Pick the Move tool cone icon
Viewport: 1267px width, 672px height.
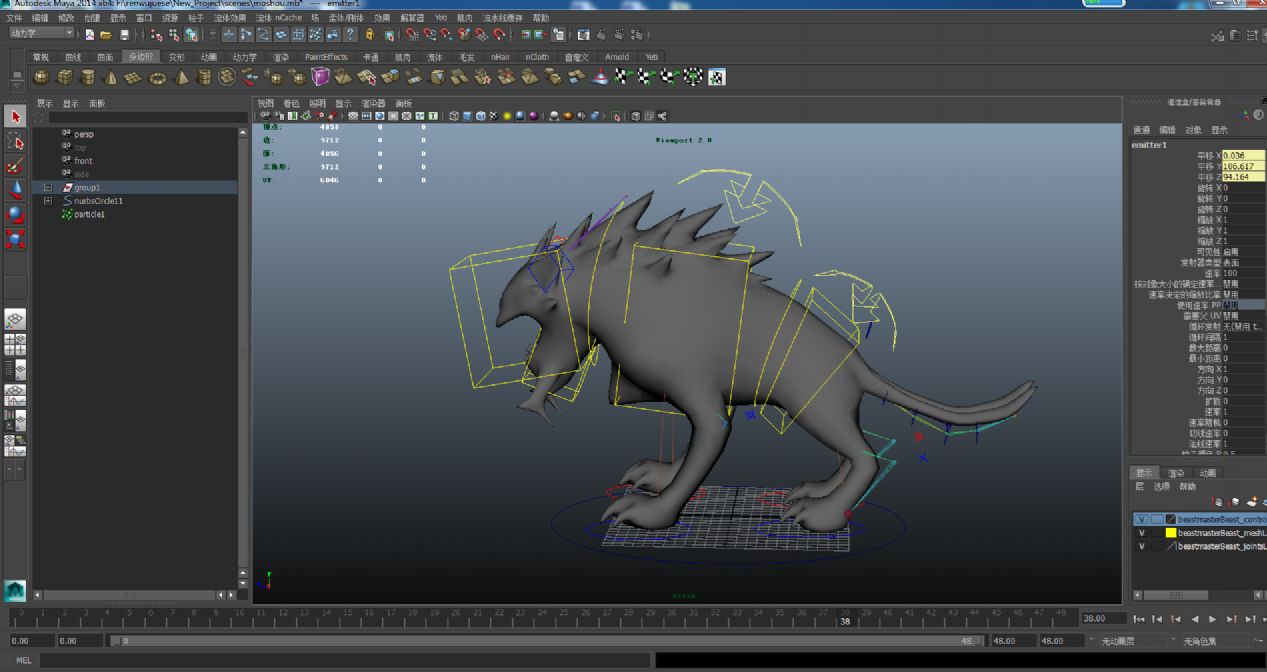pyautogui.click(x=15, y=190)
